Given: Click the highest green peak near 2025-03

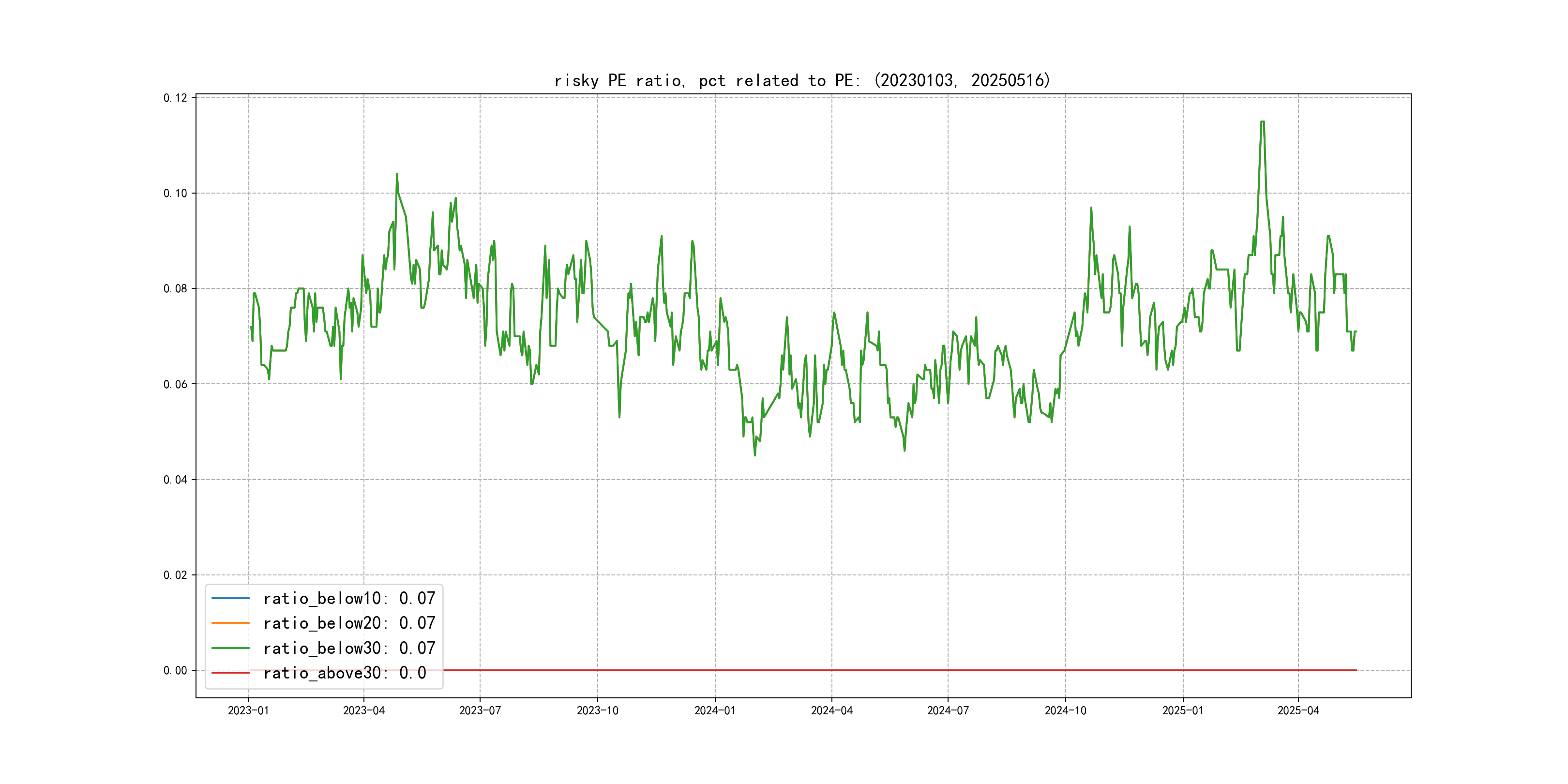Looking at the screenshot, I should [1263, 122].
